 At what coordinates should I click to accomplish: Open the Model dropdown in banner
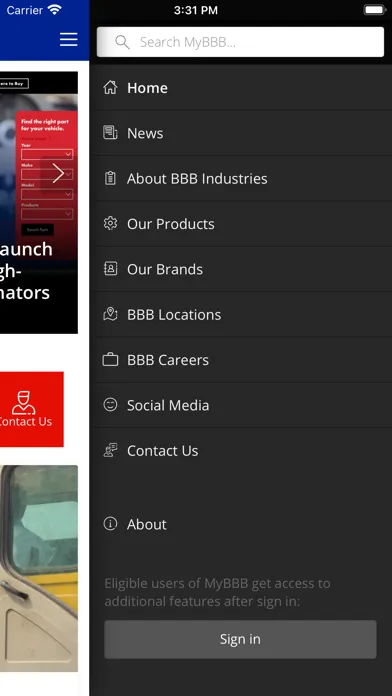47,194
